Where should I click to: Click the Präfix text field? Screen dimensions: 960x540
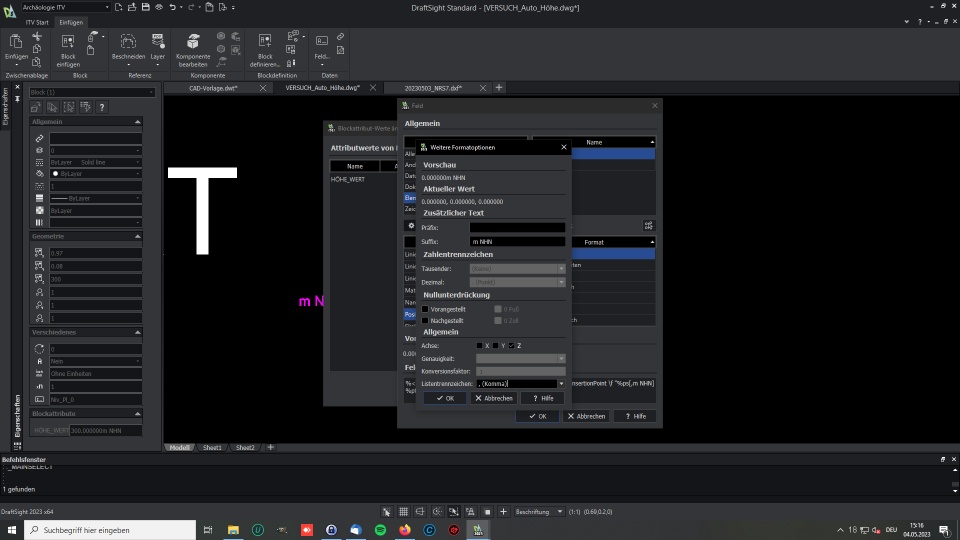point(517,228)
